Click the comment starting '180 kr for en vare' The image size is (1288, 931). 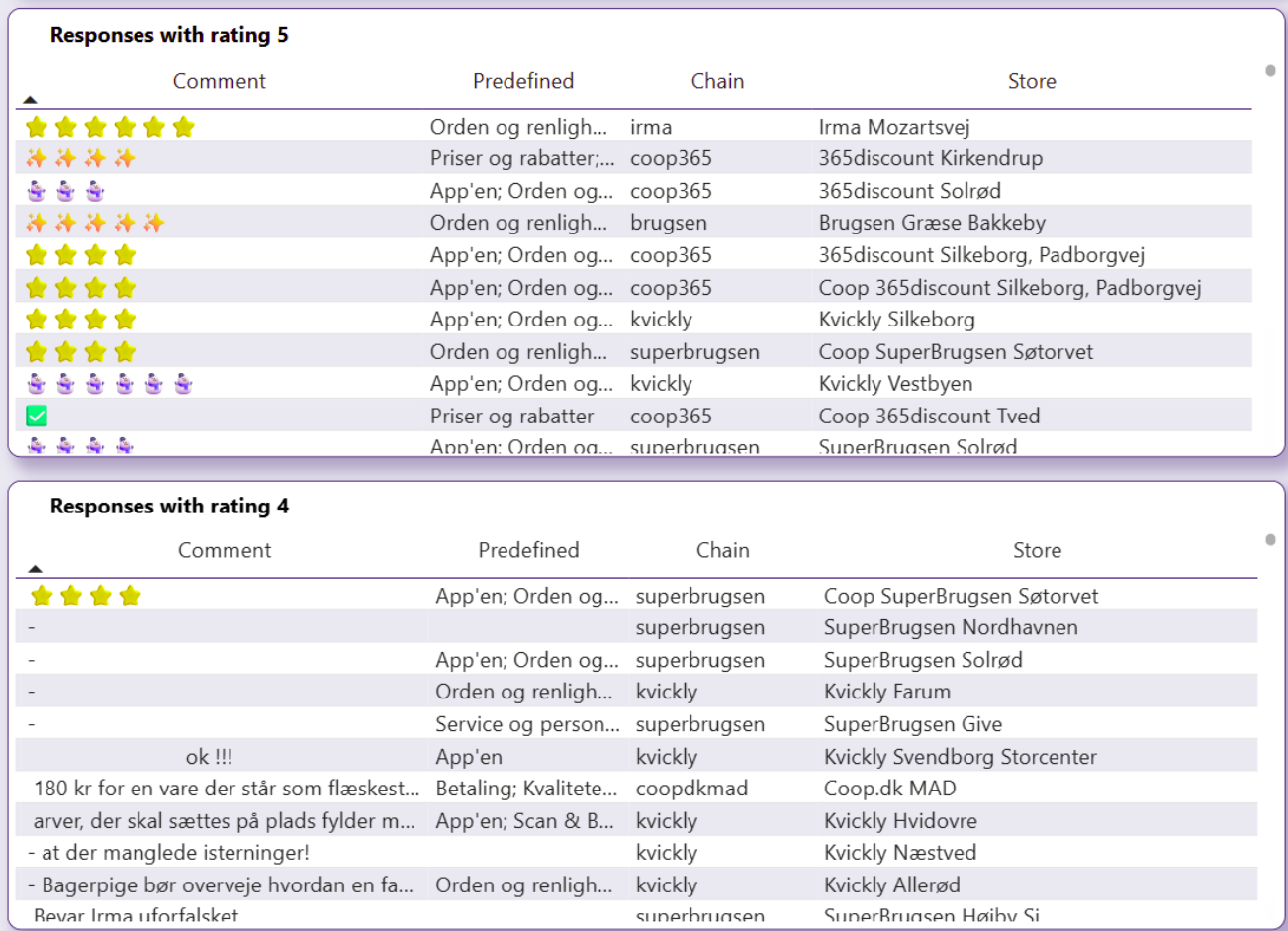(227, 789)
